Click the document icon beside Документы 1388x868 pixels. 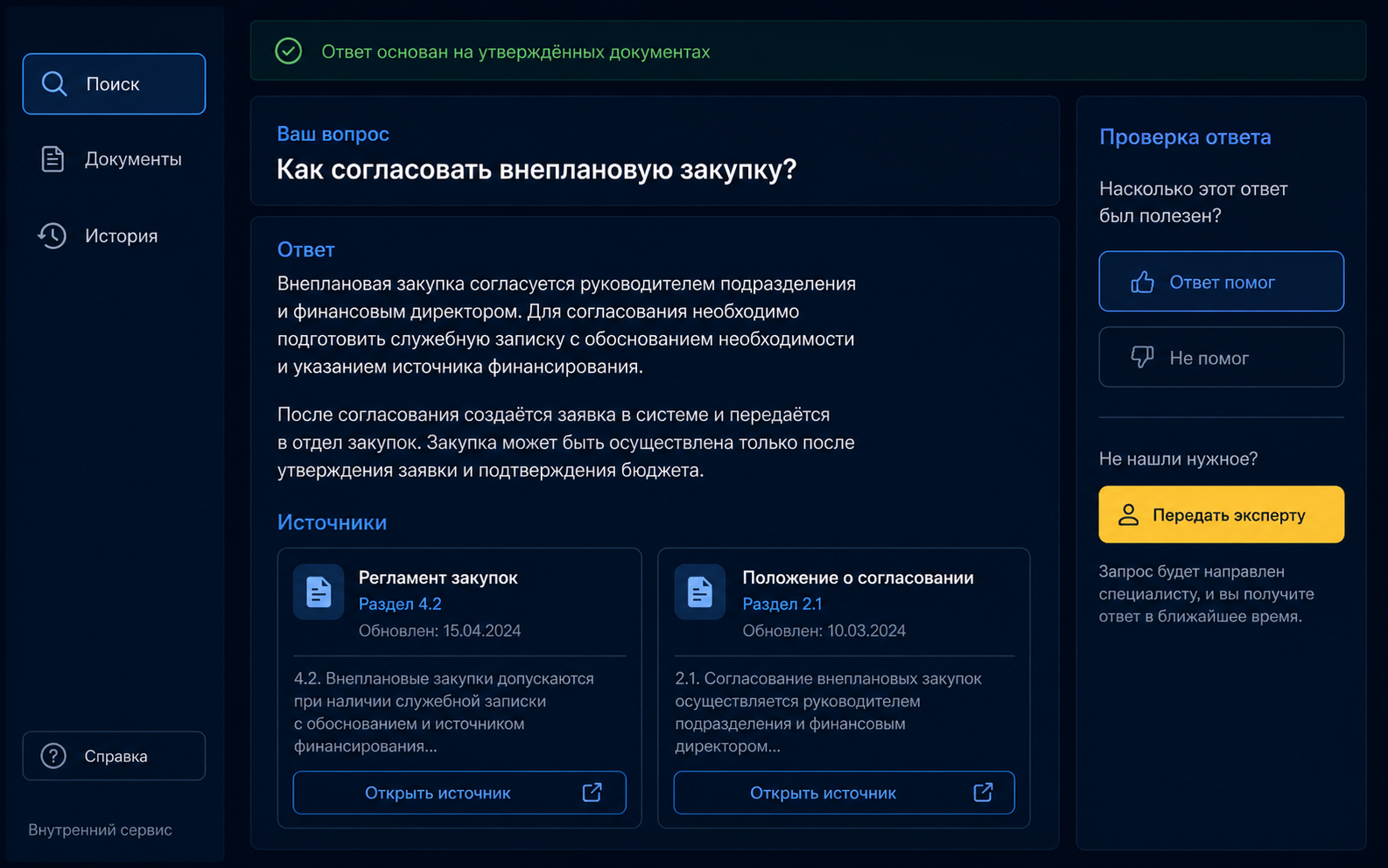(53, 158)
